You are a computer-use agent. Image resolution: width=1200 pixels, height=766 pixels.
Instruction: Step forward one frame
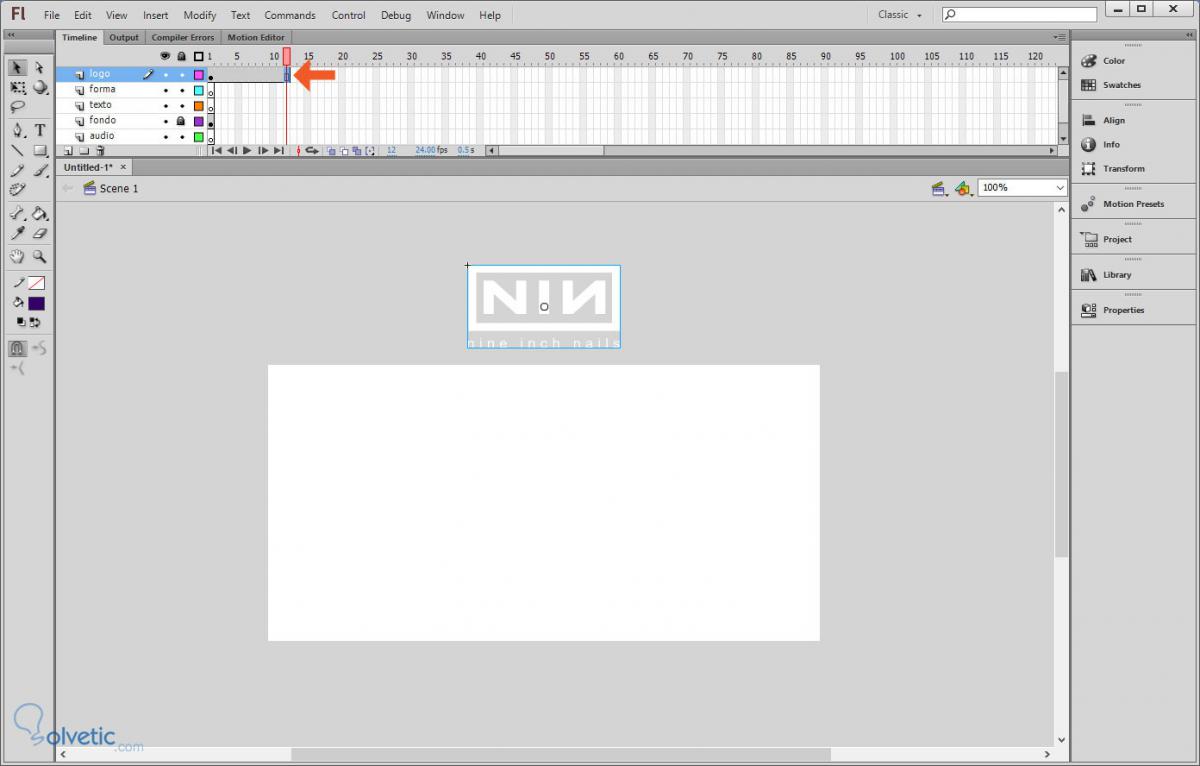(x=263, y=151)
